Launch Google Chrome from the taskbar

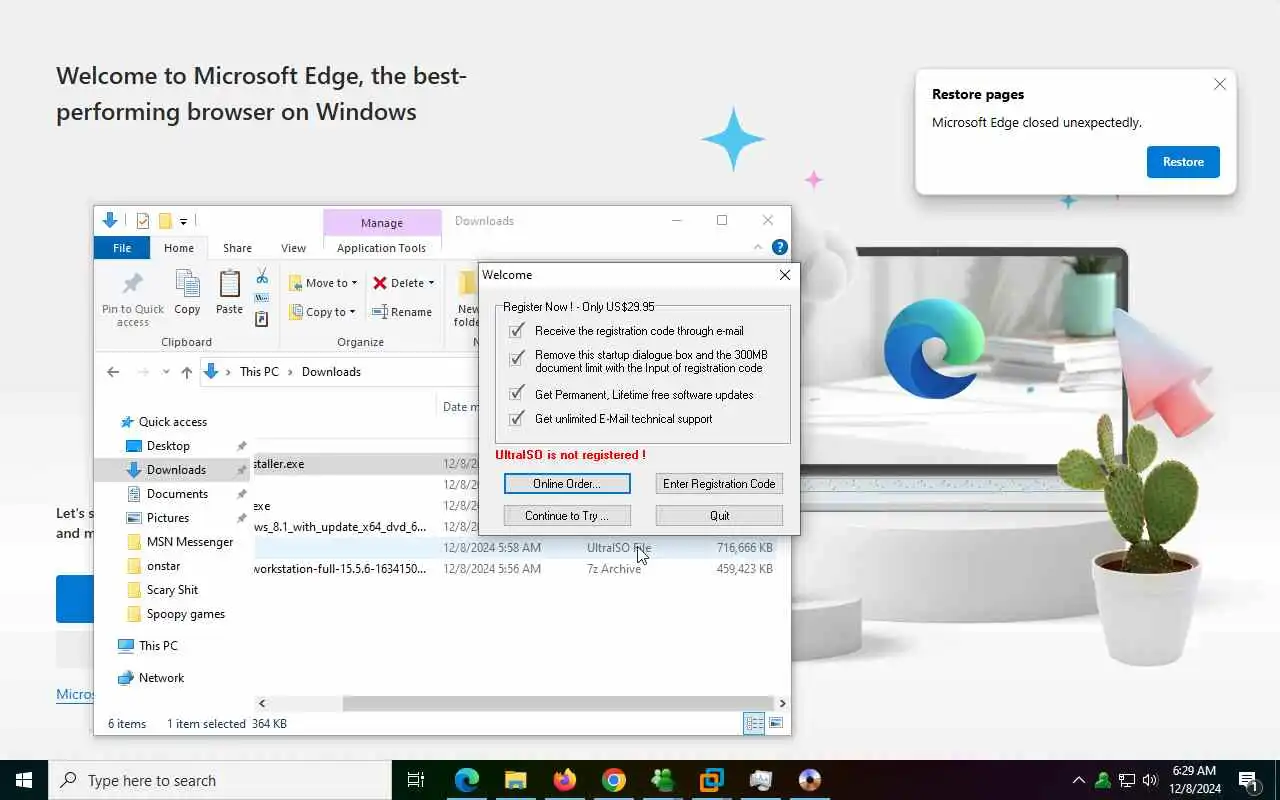point(614,780)
